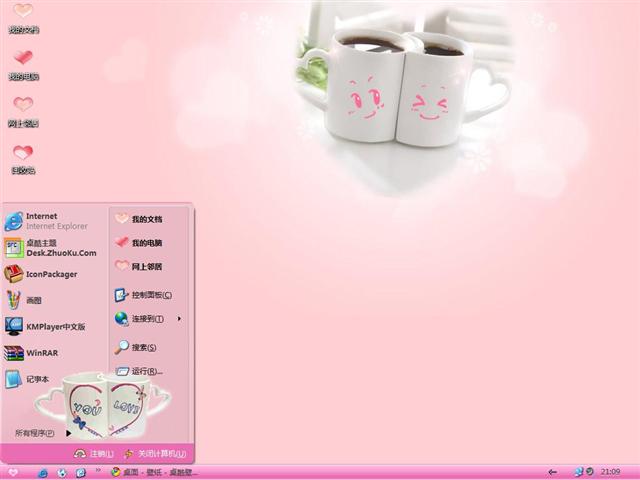
Task: Open the 我的电脑 red heart desktop icon
Action: (23, 65)
